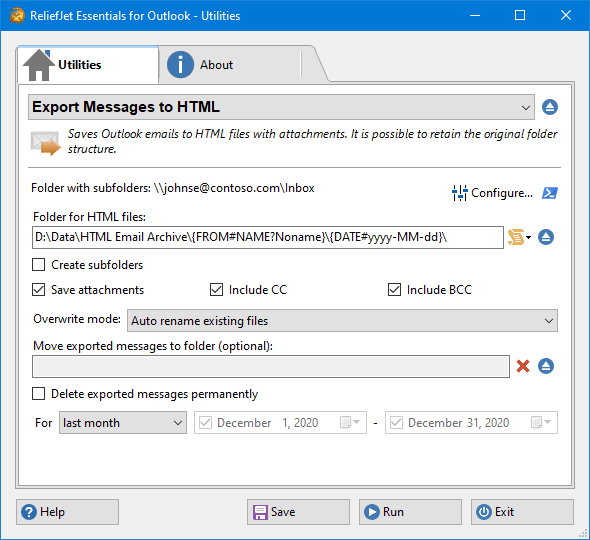Image resolution: width=590 pixels, height=540 pixels.
Task: Click the eject icon beside the utility selector
Action: tap(549, 107)
